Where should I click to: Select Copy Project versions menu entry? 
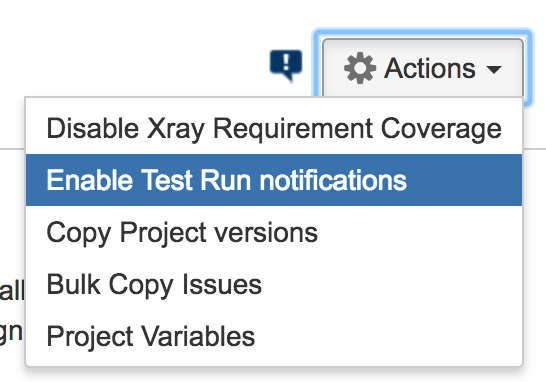[274, 232]
